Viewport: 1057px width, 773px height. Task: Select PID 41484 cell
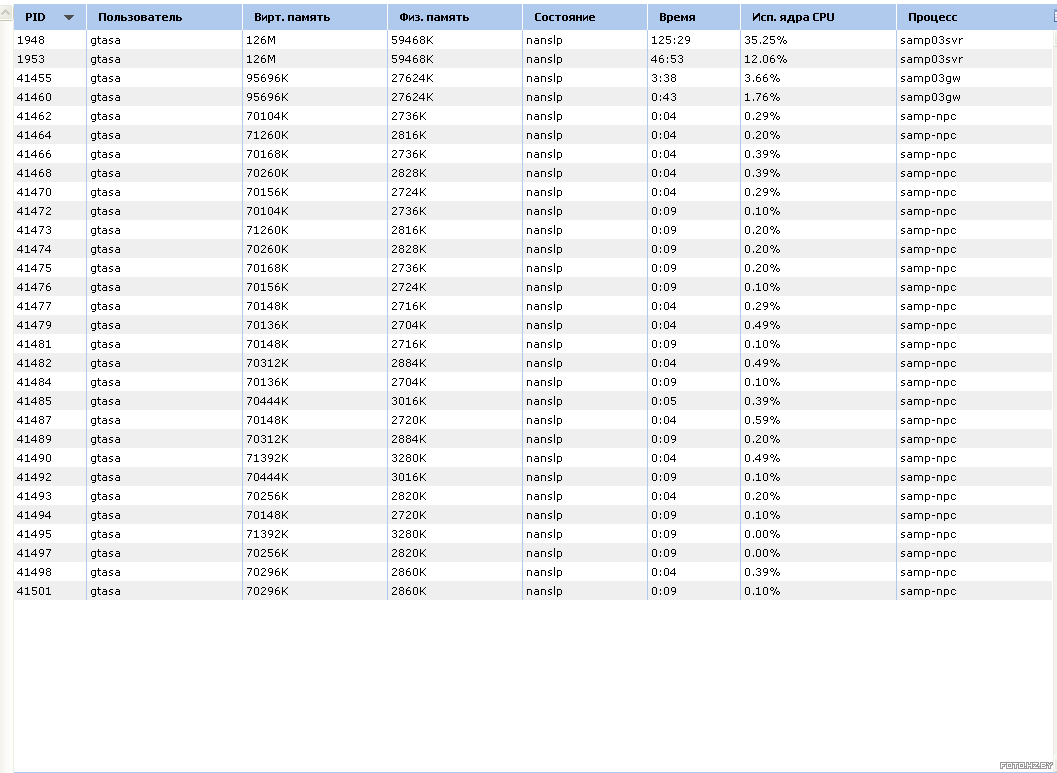coord(34,382)
